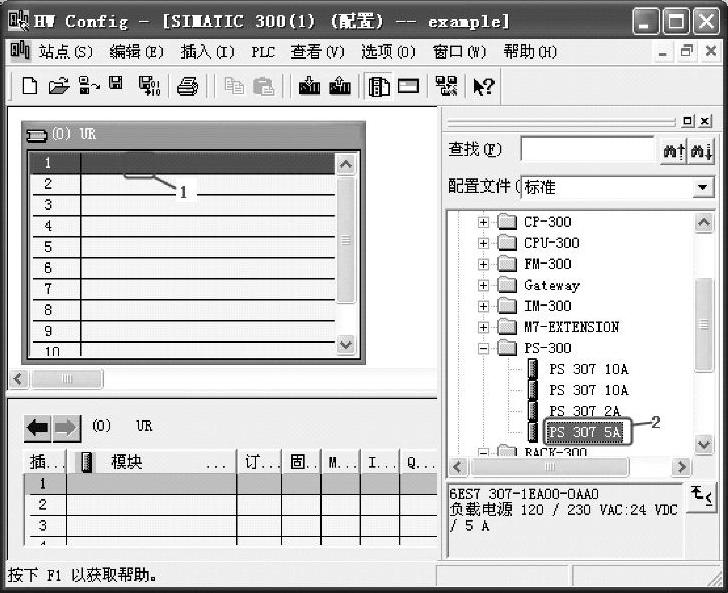728x593 pixels.
Task: Click the 订... order number column header
Action: click(260, 462)
